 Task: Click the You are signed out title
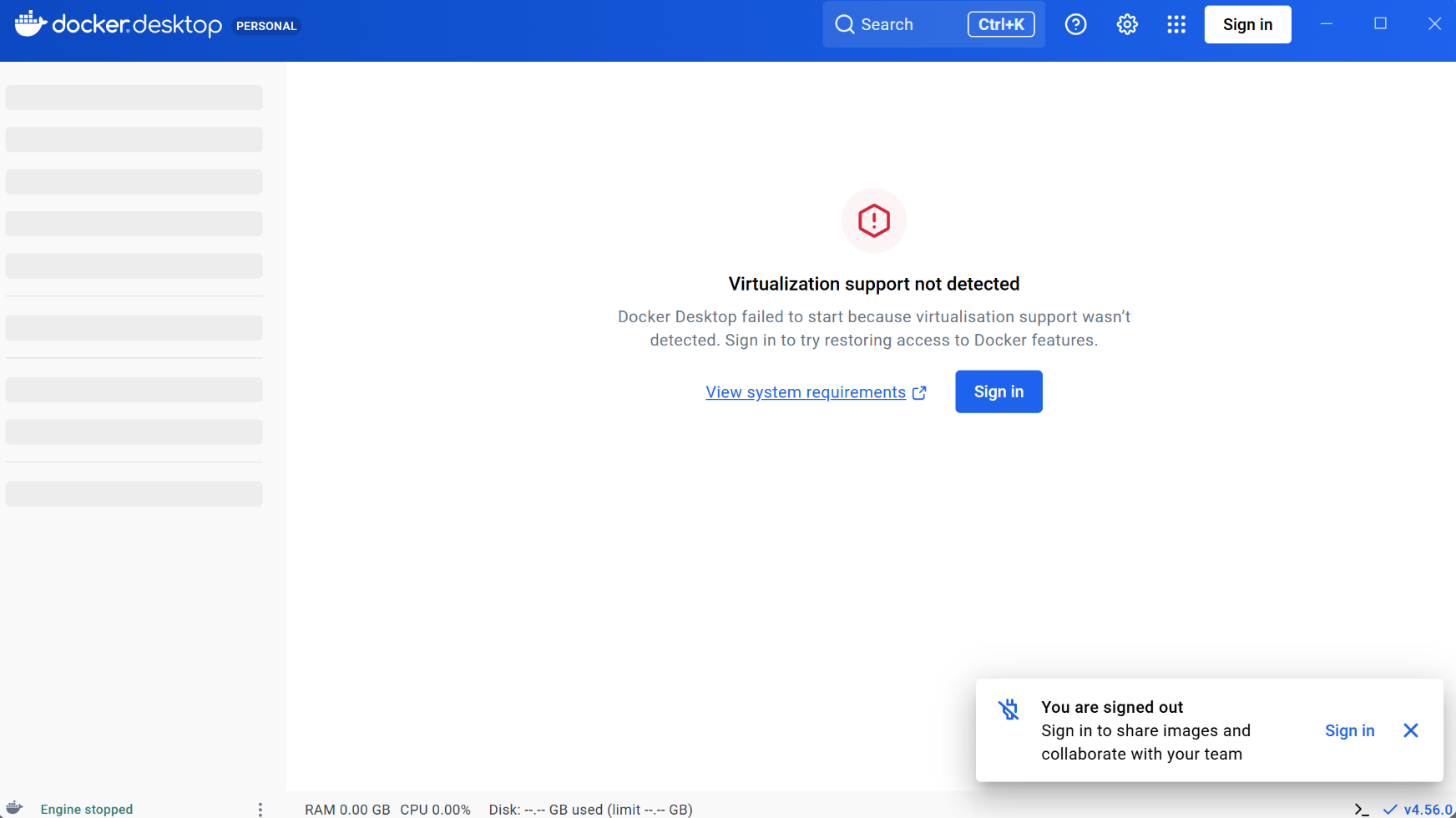tap(1112, 707)
